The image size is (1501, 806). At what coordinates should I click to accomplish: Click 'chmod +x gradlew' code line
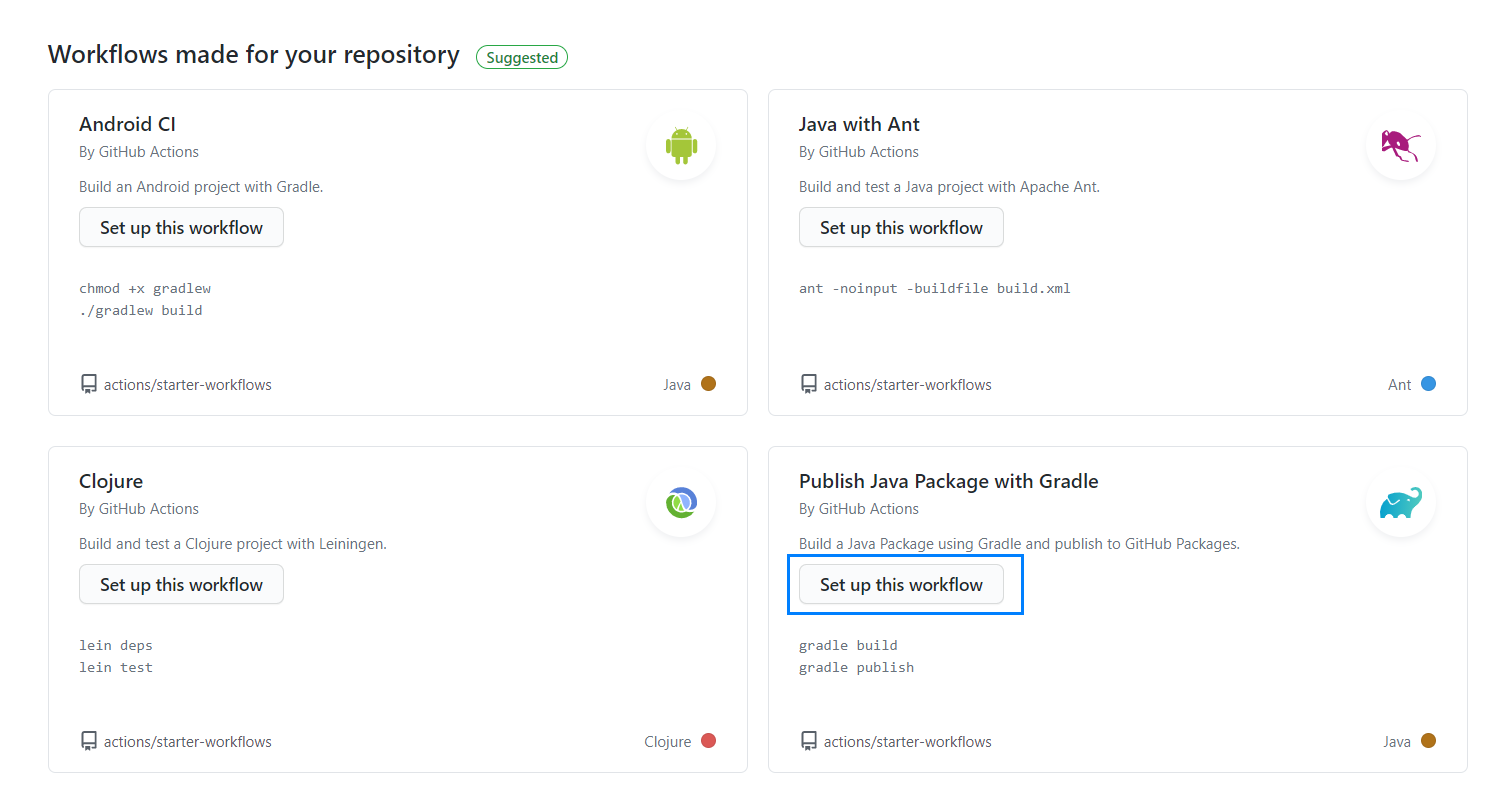click(x=145, y=288)
